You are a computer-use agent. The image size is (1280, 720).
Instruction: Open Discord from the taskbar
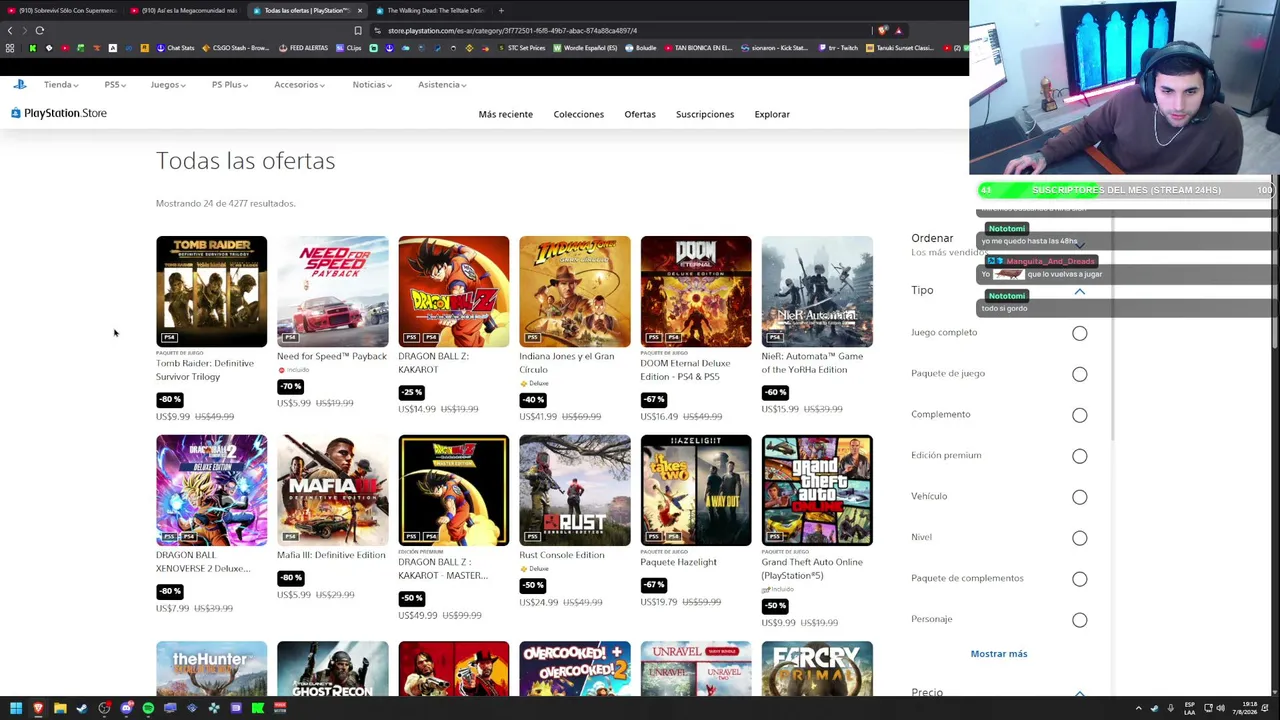click(126, 708)
